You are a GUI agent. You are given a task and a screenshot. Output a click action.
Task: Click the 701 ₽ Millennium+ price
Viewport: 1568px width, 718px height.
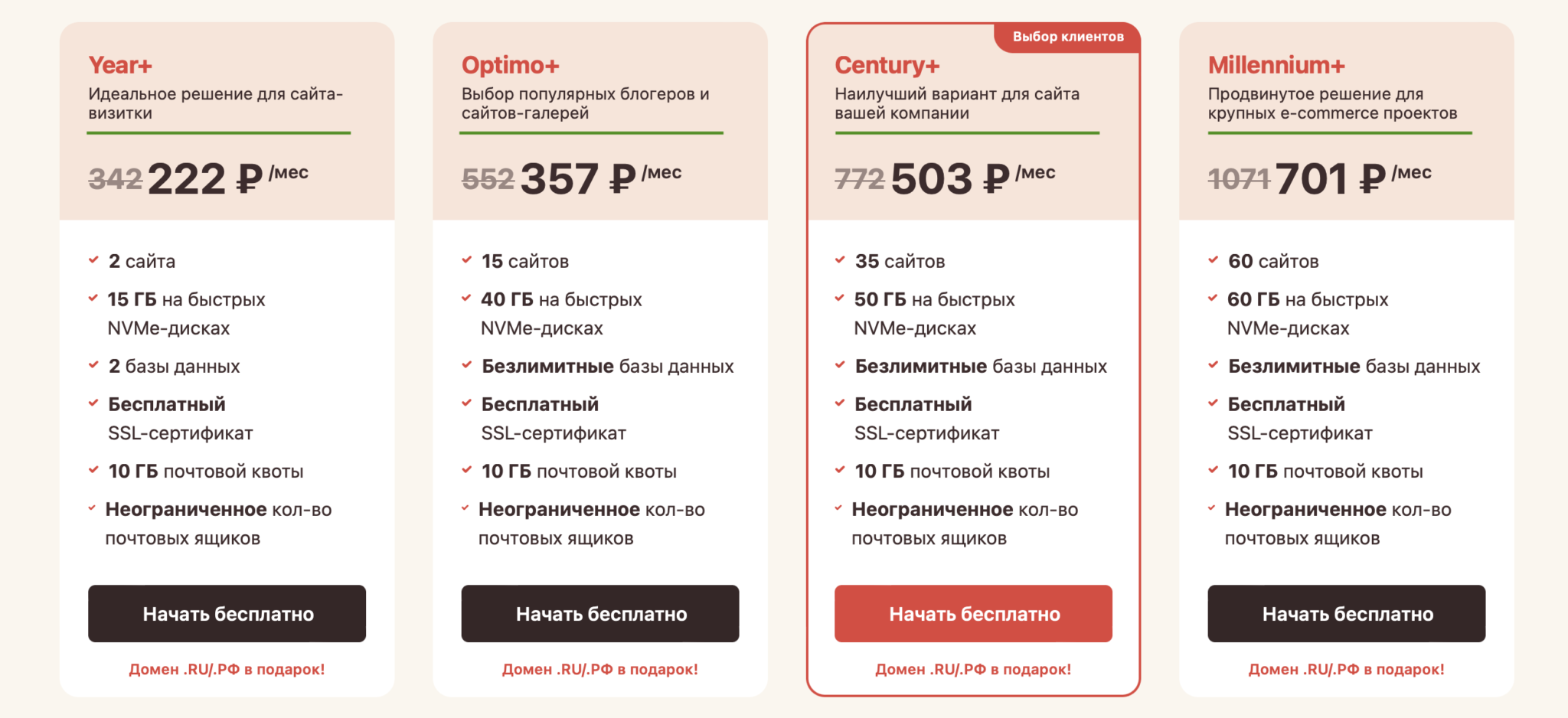(1331, 179)
